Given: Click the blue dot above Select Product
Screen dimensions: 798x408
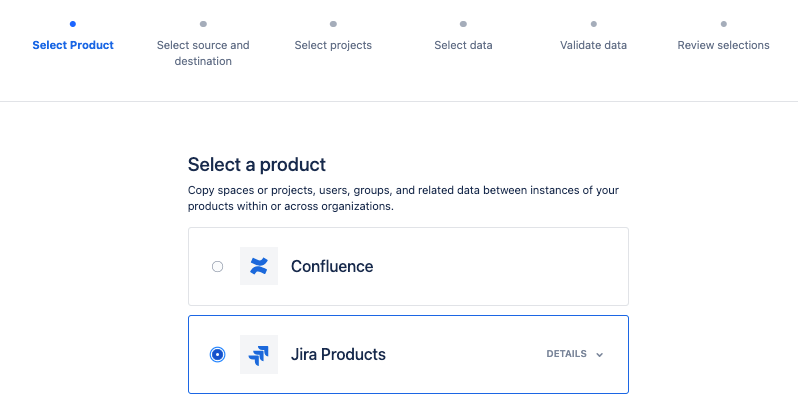Looking at the screenshot, I should [73, 23].
